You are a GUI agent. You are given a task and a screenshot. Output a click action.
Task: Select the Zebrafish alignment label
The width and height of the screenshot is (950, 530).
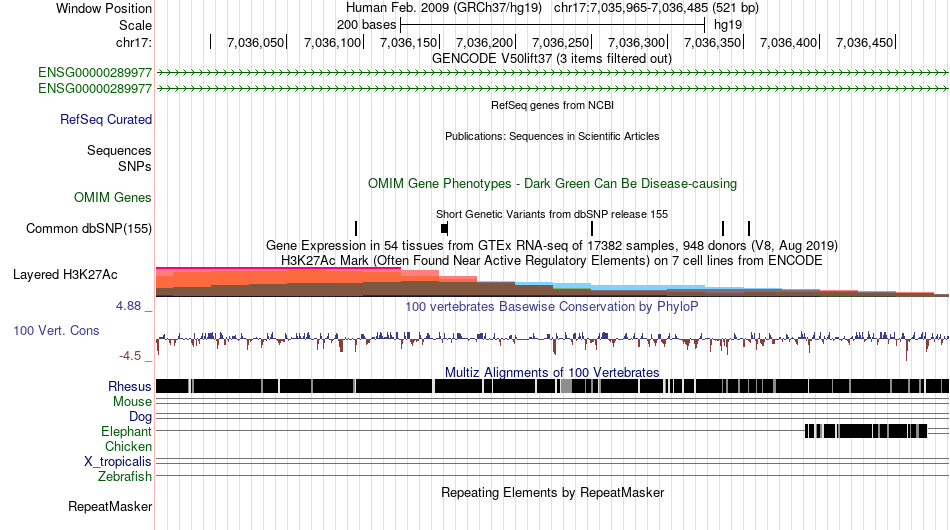click(125, 477)
